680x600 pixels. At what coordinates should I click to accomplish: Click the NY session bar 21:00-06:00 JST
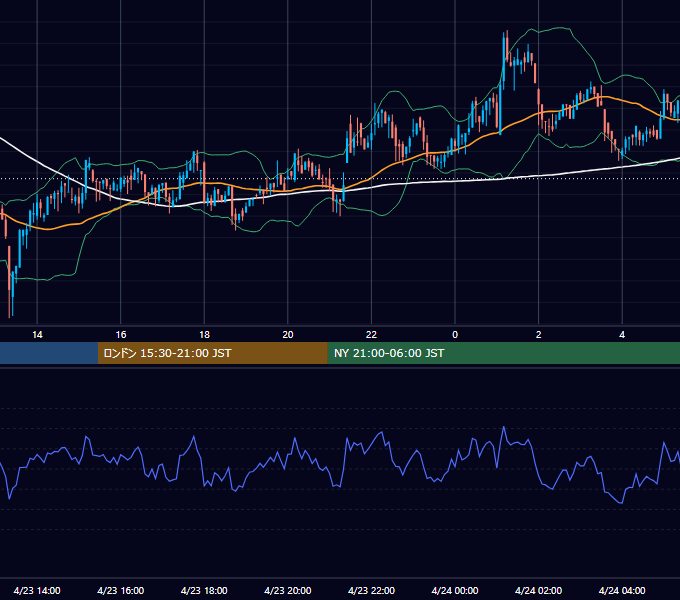tap(503, 353)
